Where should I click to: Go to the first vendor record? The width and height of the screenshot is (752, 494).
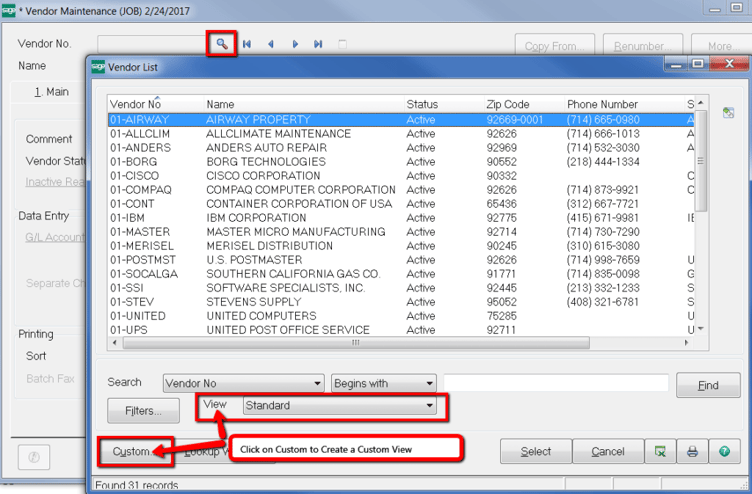click(x=246, y=44)
